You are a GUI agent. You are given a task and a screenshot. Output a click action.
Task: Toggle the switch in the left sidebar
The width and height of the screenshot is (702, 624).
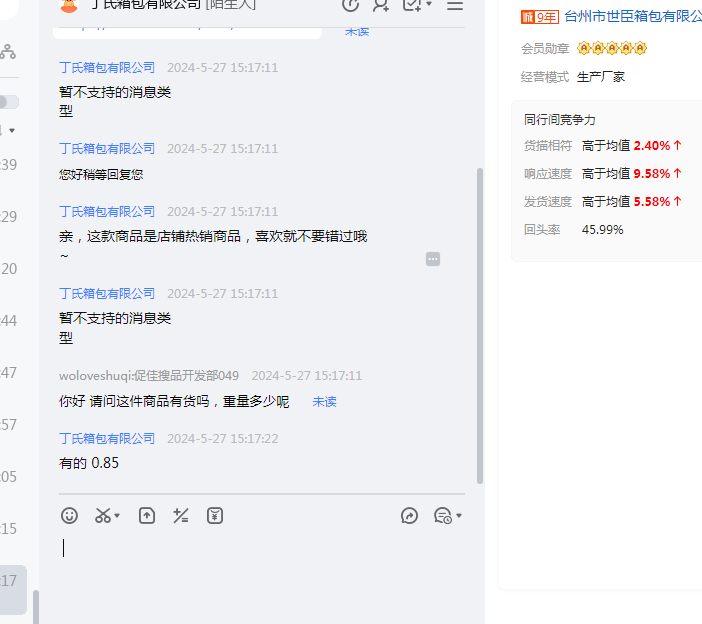(x=8, y=102)
